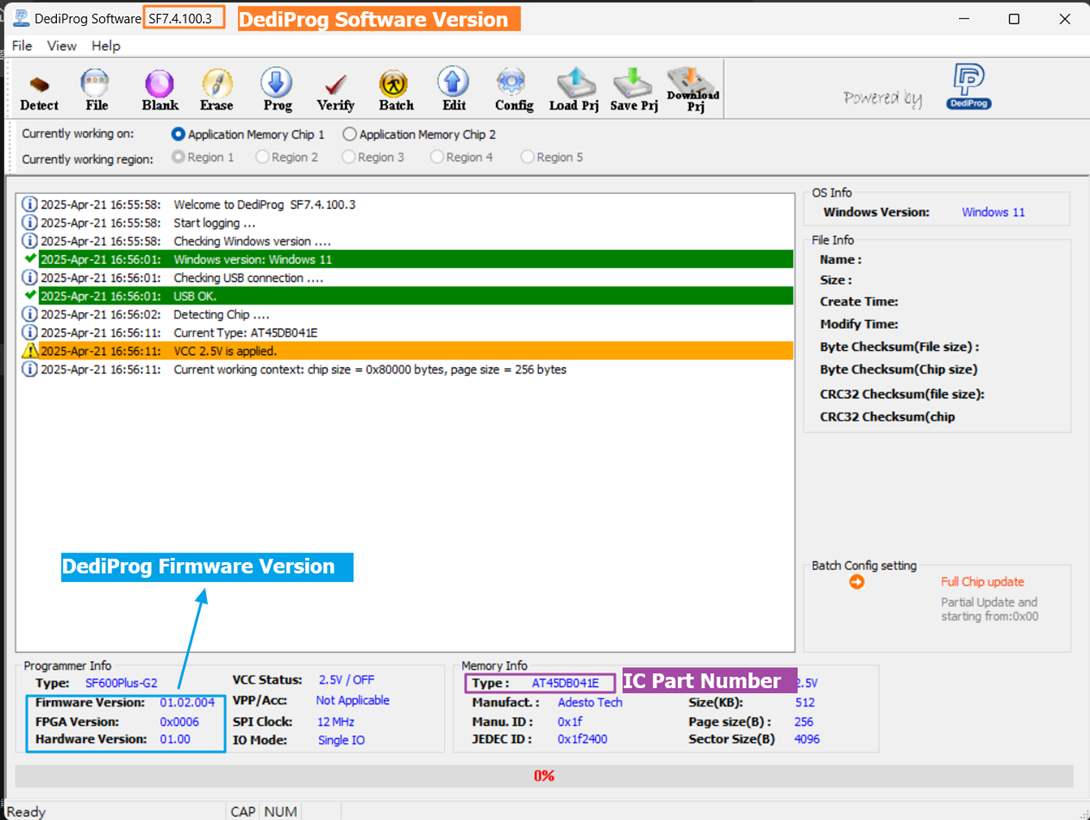Viewport: 1090px width, 820px height.
Task: Click Manu. ID value 0x1f
Action: click(x=570, y=722)
